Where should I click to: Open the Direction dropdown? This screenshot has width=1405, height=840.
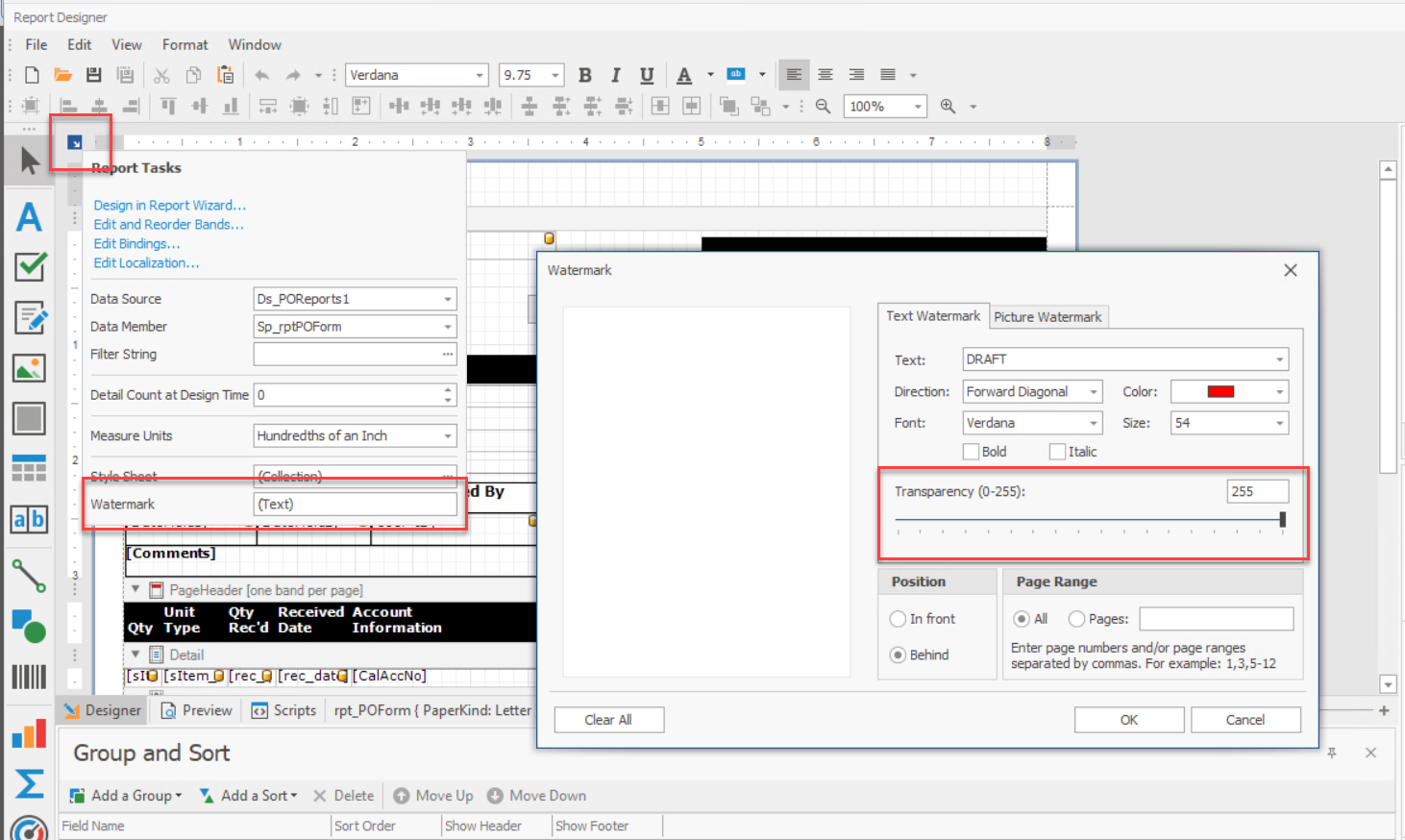1094,392
